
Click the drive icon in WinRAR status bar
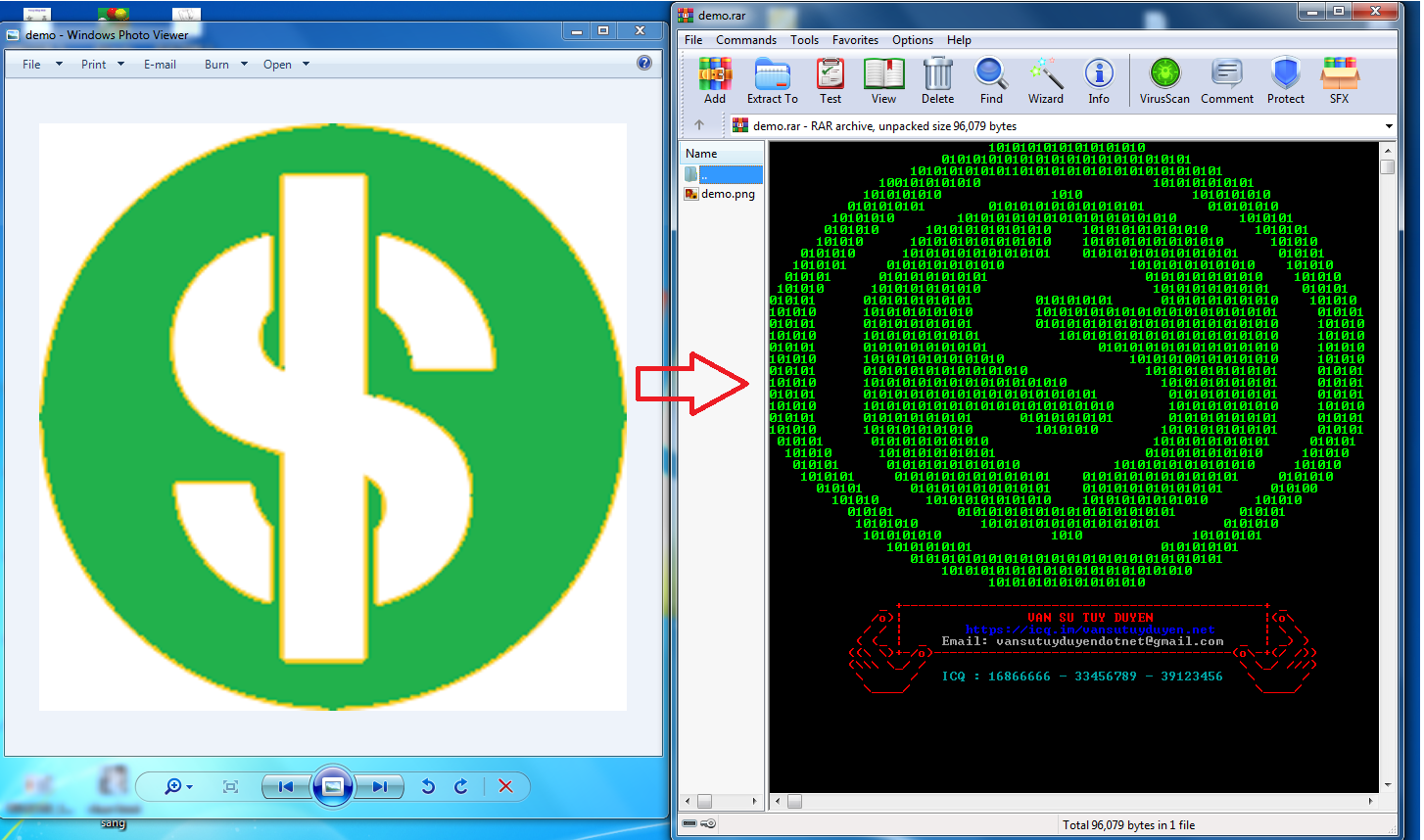(x=689, y=824)
